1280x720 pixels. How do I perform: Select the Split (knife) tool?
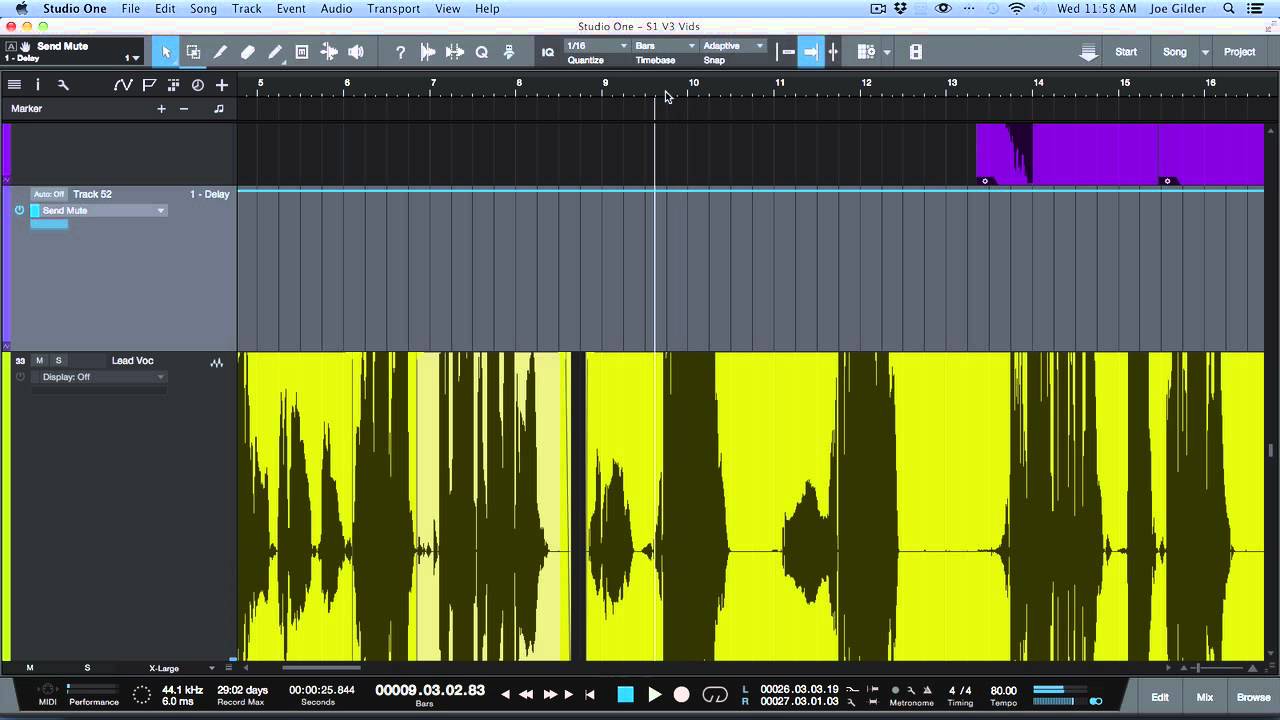point(220,52)
